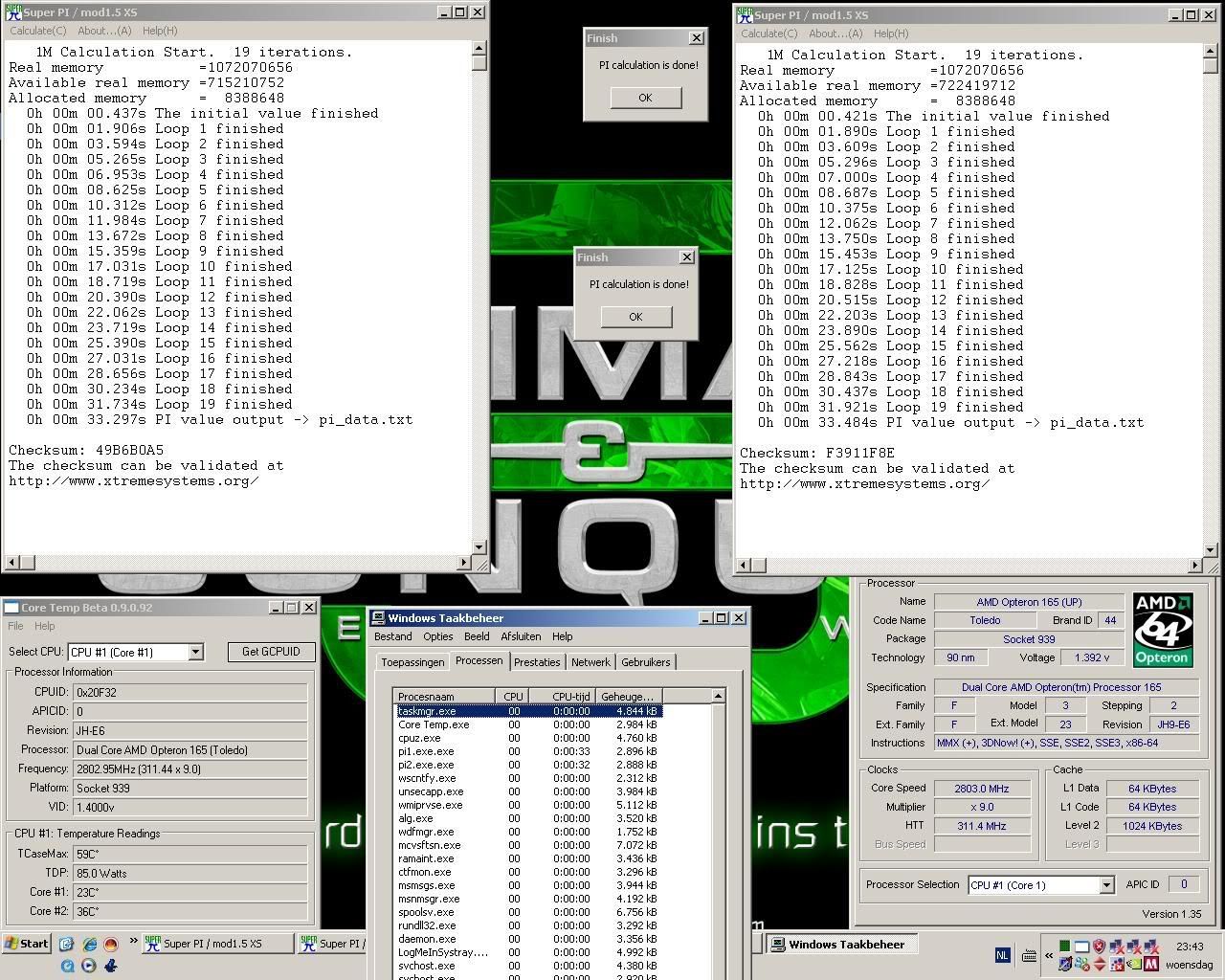Sort processes by Geheuge... column

click(x=628, y=696)
